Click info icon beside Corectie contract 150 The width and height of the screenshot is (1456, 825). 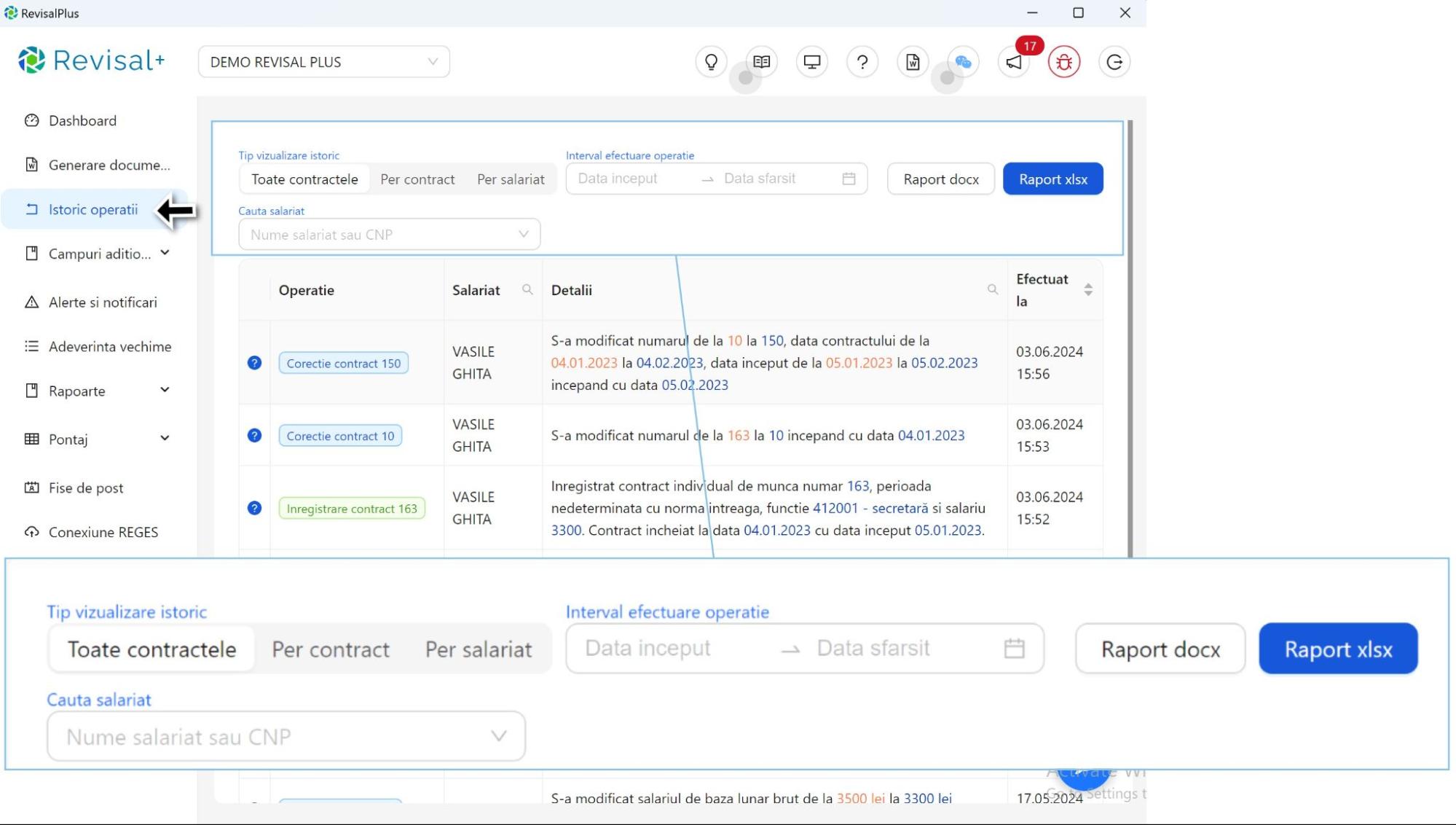coord(254,362)
